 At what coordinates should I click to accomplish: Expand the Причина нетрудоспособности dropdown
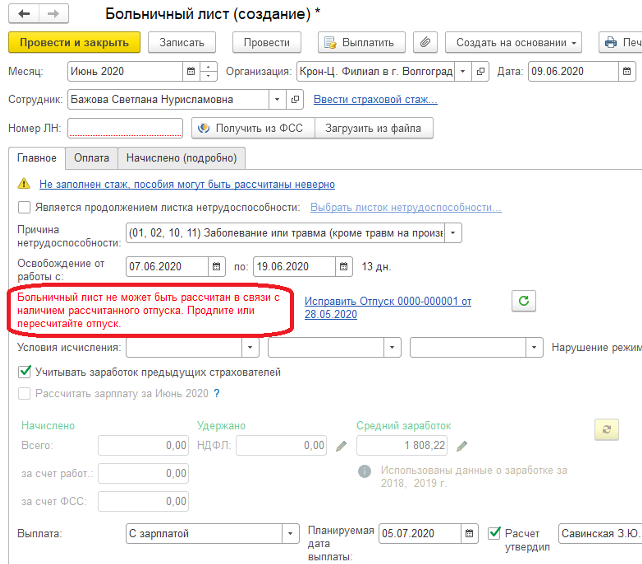[453, 233]
